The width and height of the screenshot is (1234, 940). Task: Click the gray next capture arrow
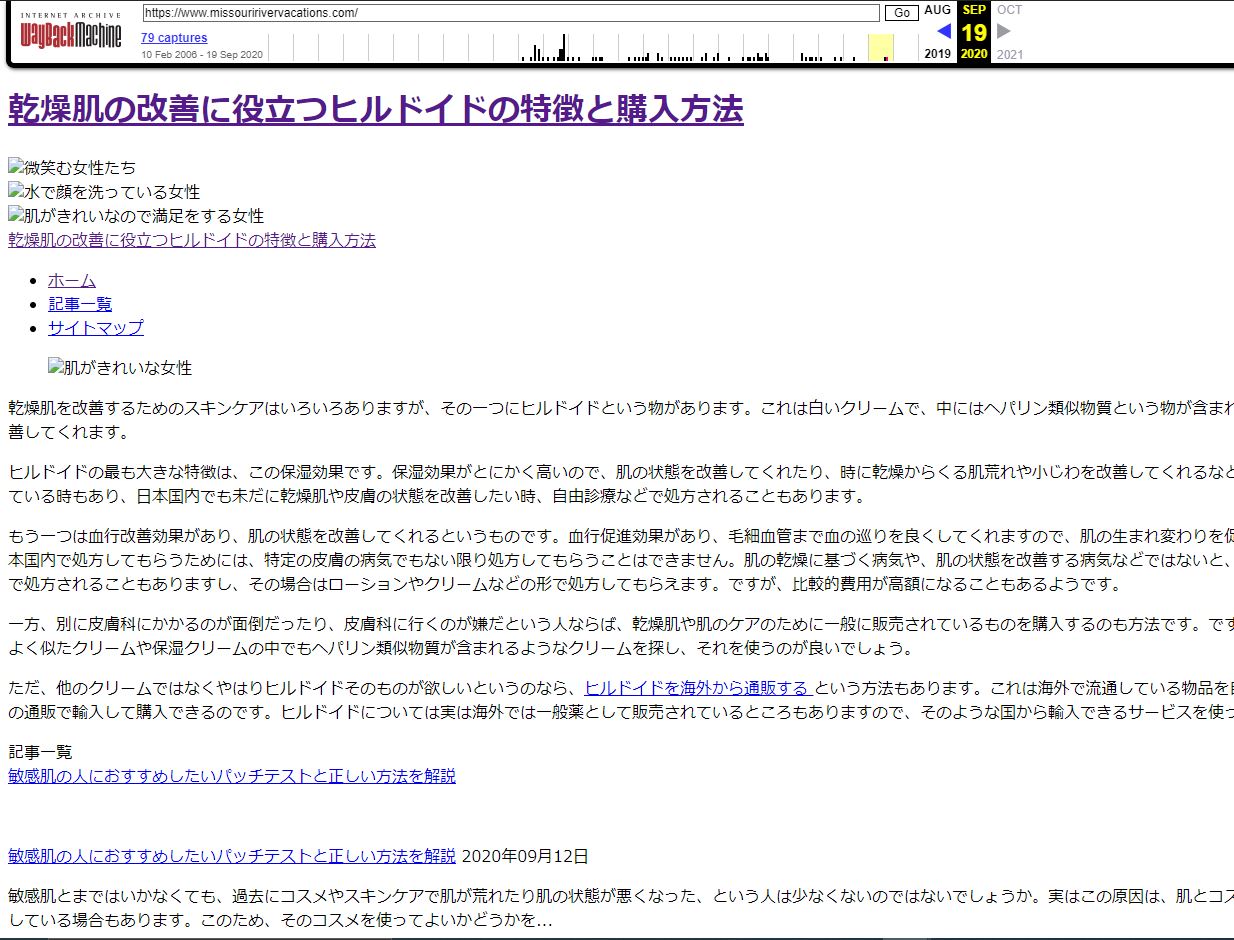click(x=1004, y=31)
